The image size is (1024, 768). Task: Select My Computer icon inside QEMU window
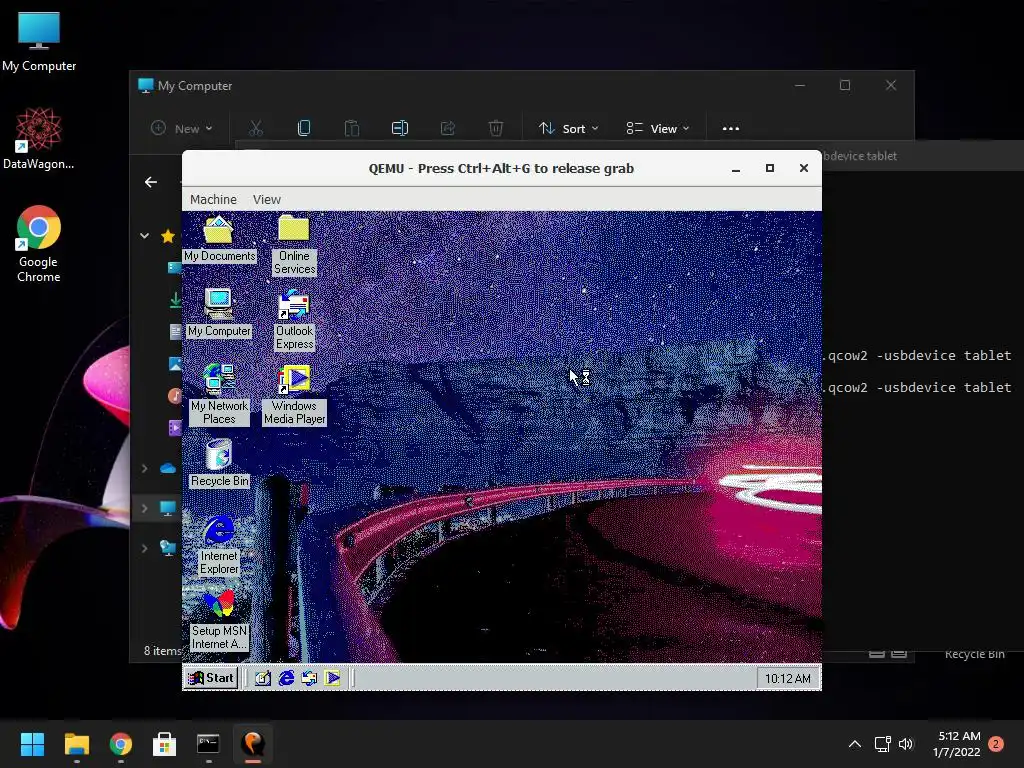[x=219, y=313]
